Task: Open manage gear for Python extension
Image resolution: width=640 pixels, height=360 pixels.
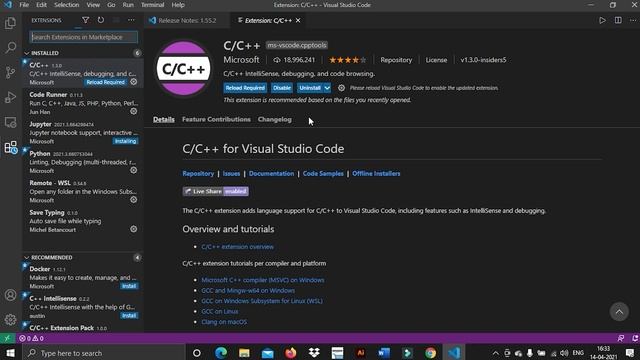Action: click(133, 170)
